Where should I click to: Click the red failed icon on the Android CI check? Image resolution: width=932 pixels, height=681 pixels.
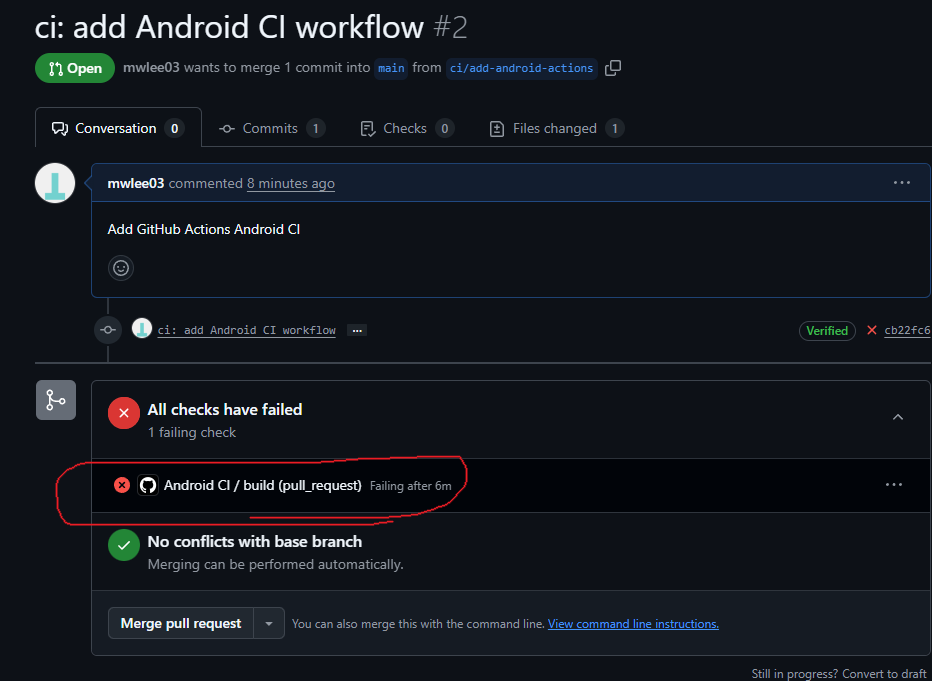click(122, 485)
